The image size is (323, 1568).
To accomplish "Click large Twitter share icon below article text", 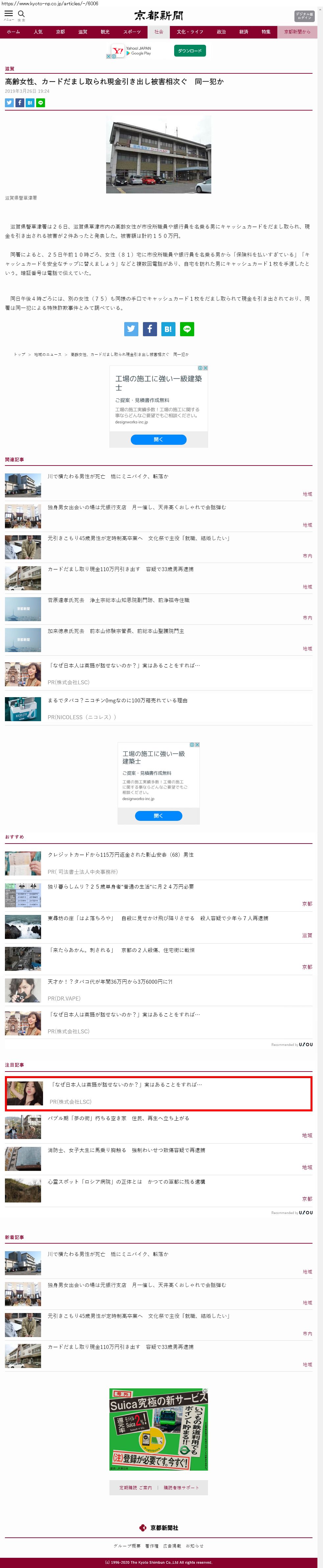I will tap(131, 329).
